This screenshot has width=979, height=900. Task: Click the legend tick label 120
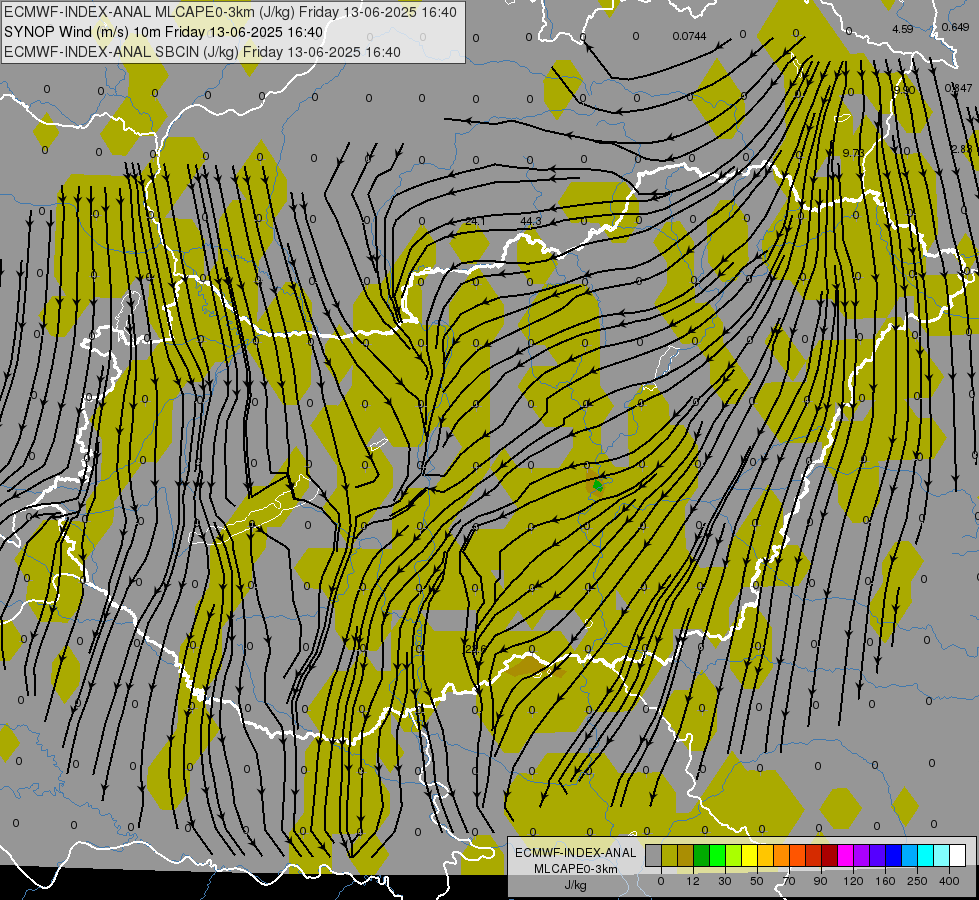coord(853,881)
